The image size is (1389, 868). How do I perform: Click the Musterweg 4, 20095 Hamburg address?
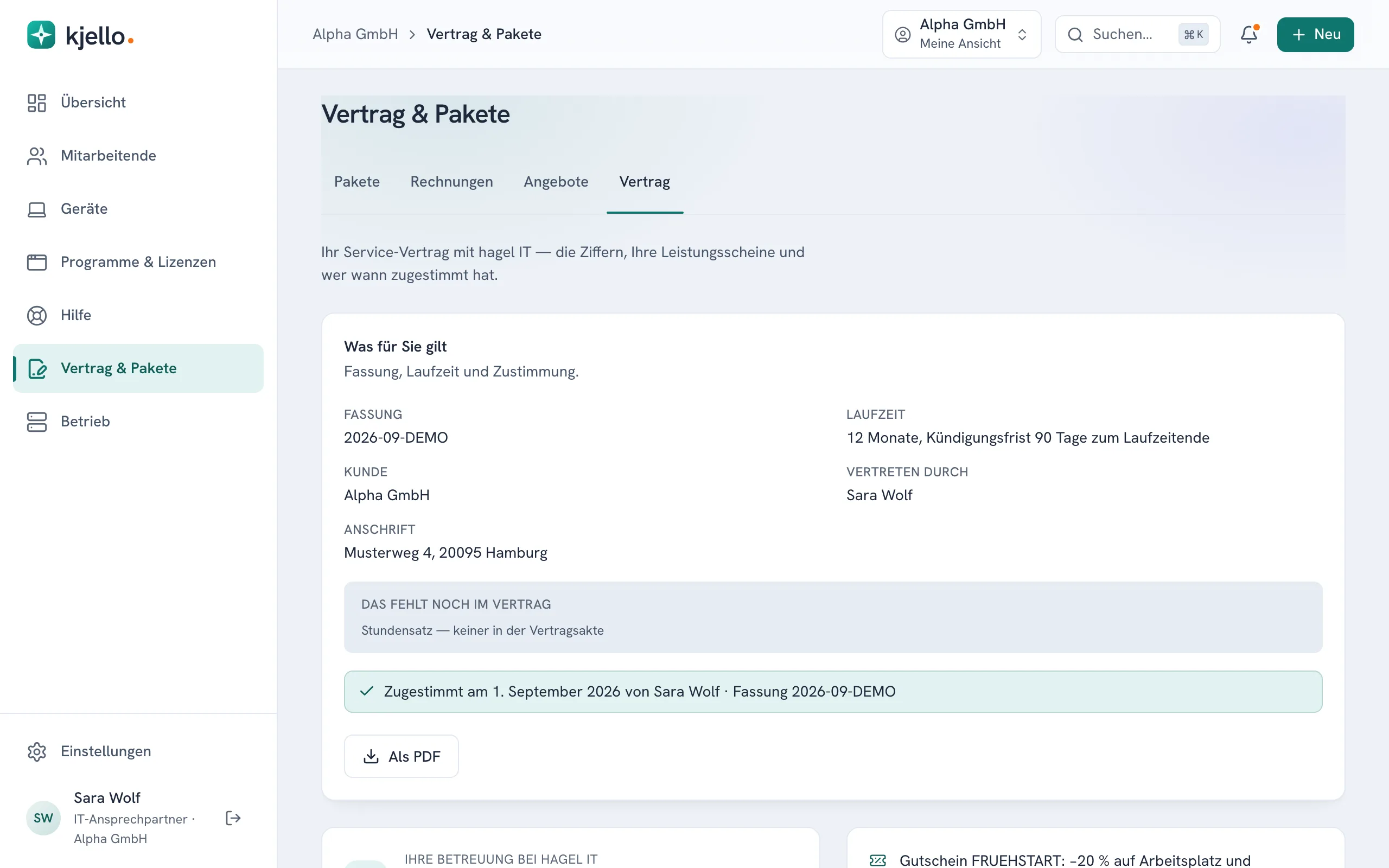pyautogui.click(x=445, y=553)
